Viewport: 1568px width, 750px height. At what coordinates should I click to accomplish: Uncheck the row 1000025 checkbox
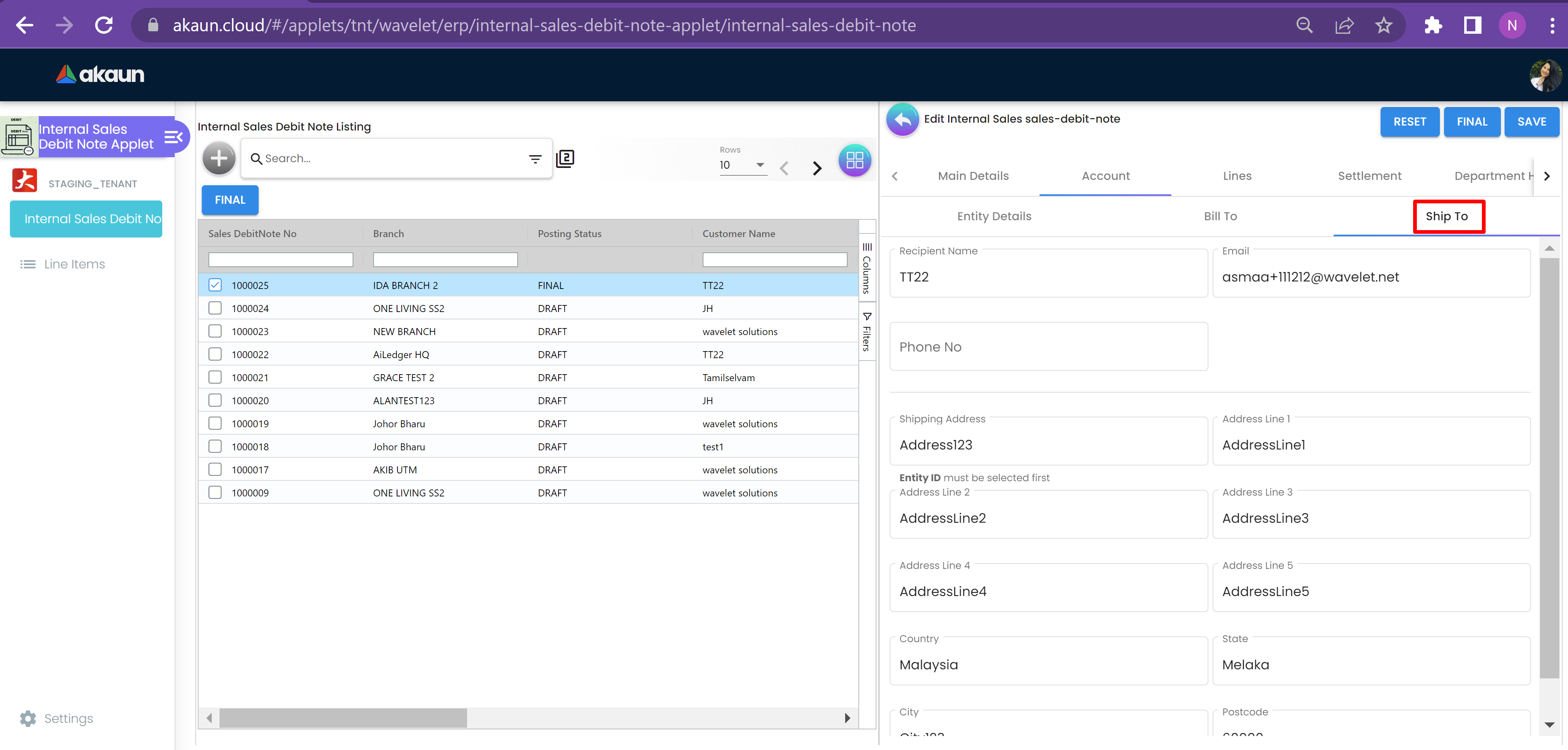point(215,285)
